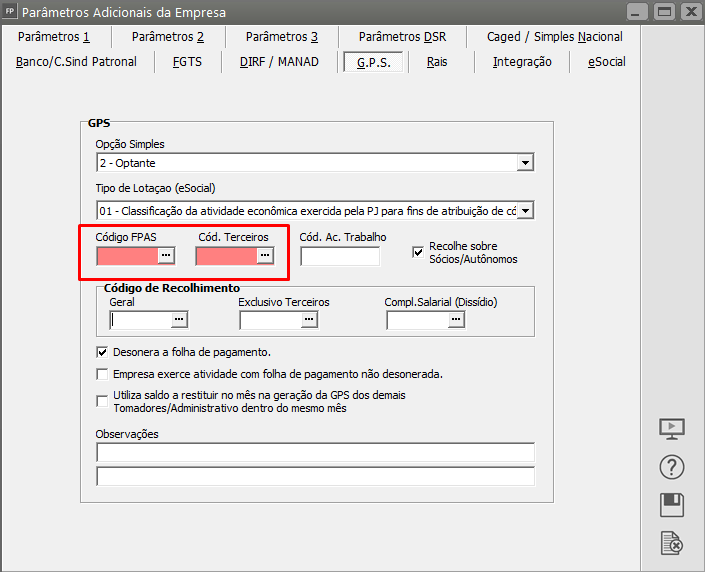The width and height of the screenshot is (705, 572).
Task: Click the save floppy disk icon
Action: 672,505
